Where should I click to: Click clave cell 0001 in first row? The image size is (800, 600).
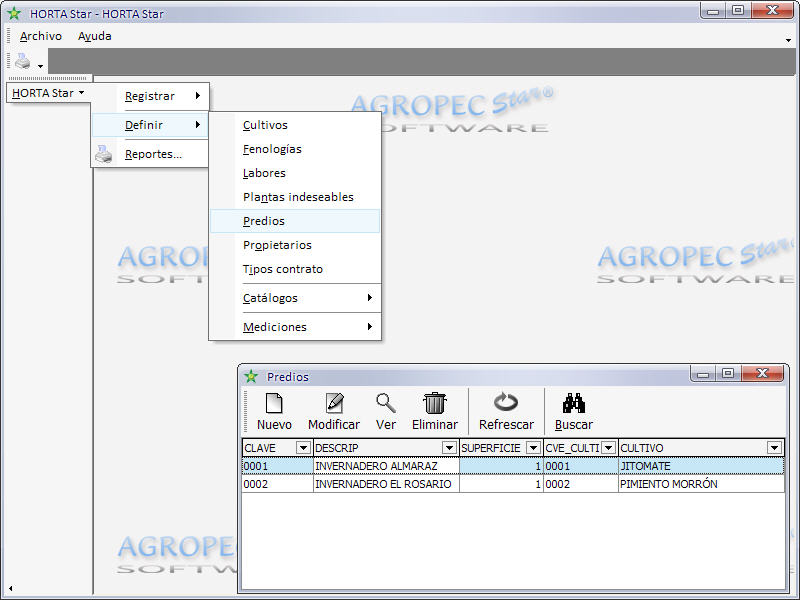(x=278, y=466)
